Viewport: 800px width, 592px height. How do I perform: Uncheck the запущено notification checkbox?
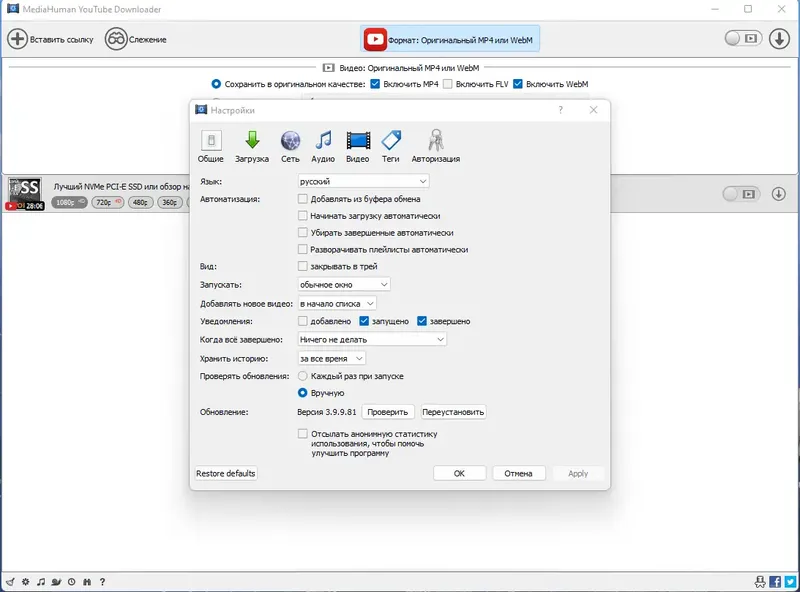(x=364, y=321)
